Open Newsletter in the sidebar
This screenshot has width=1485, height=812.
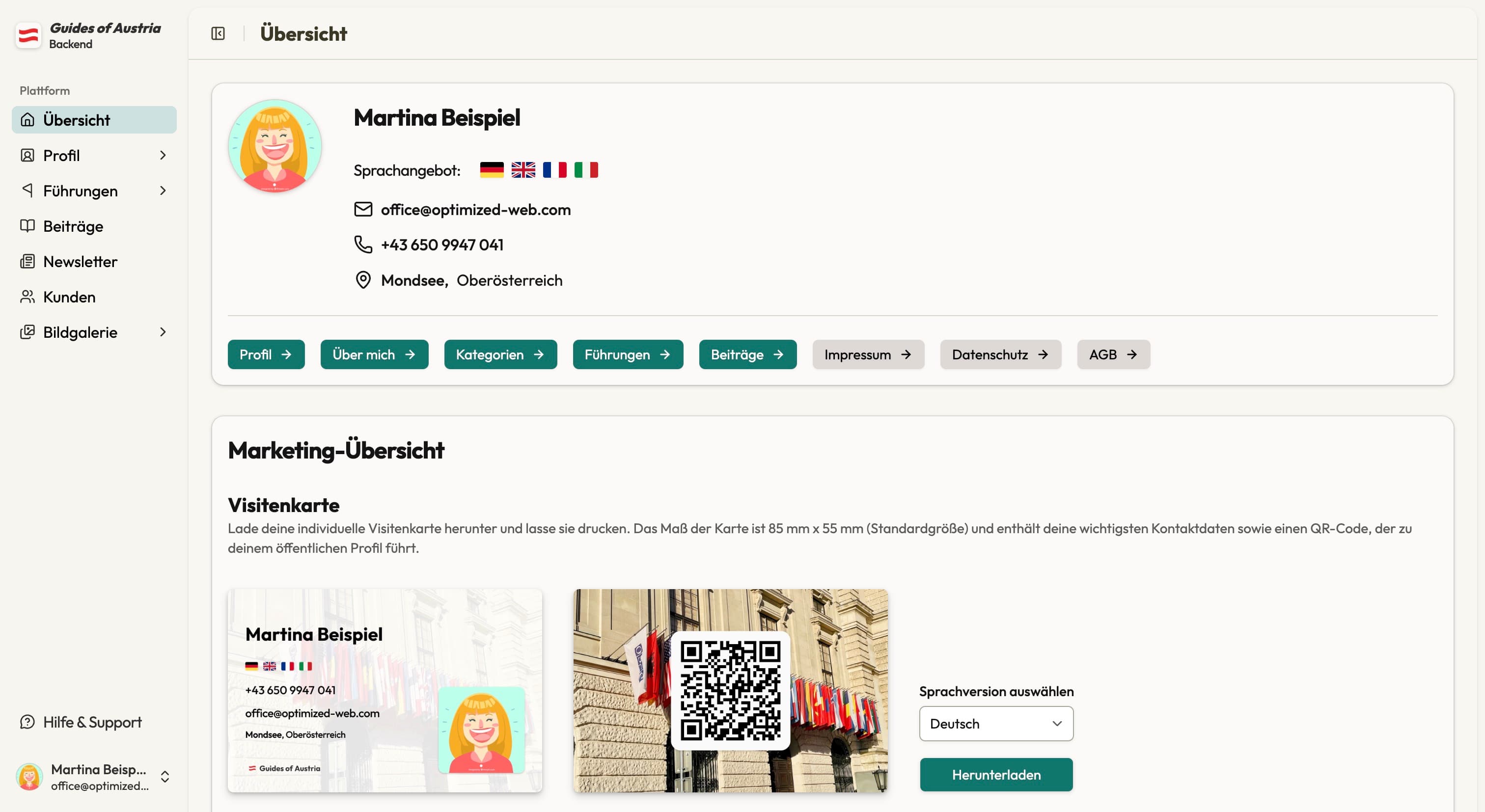[x=94, y=261]
